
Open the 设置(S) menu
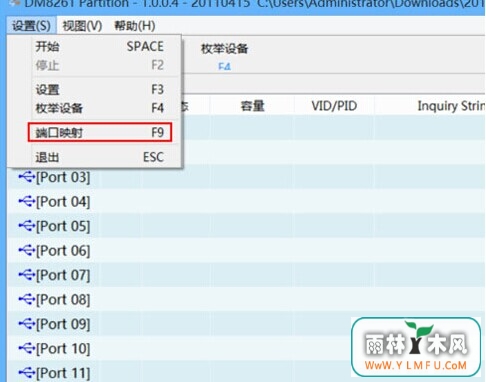coord(31,26)
